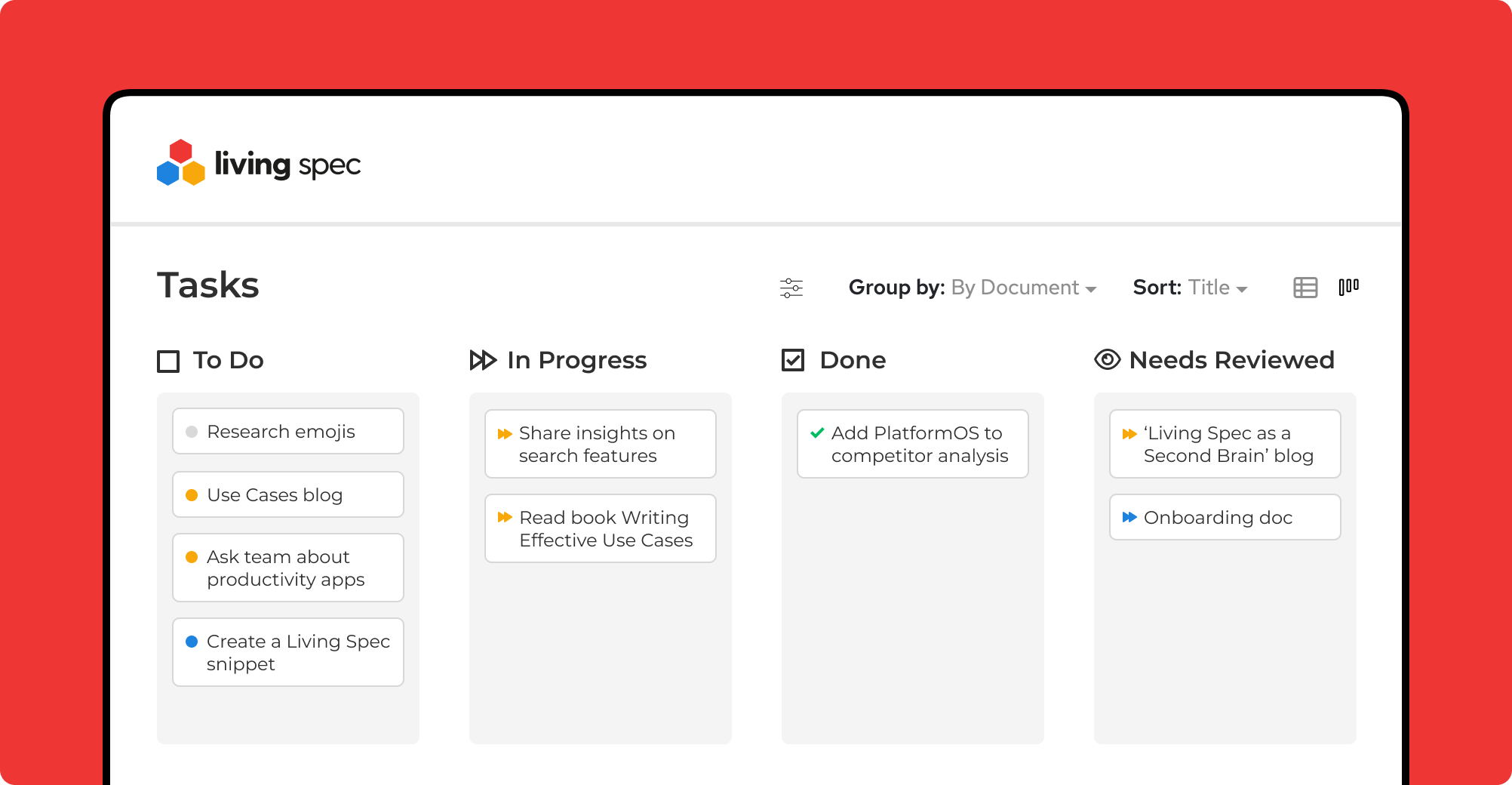Click the Living Spec hexagon logo
The width and height of the screenshot is (1512, 785).
[181, 163]
